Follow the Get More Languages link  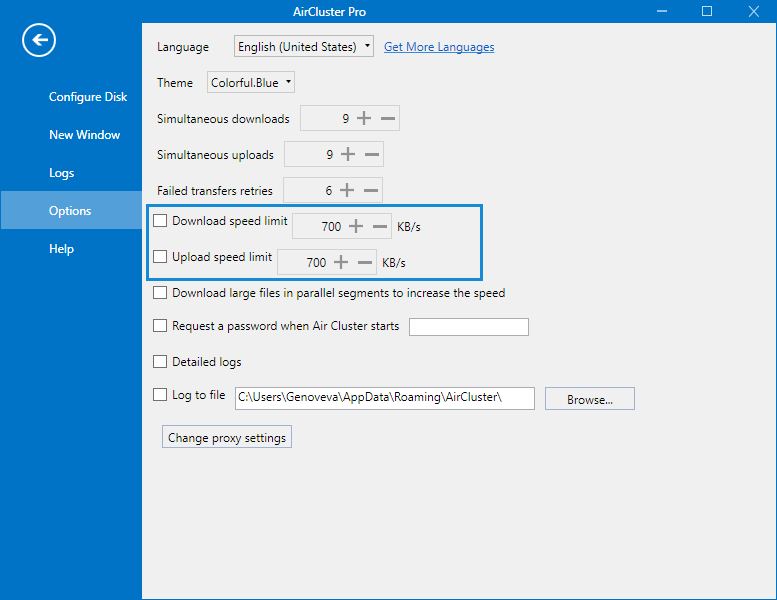click(x=439, y=47)
